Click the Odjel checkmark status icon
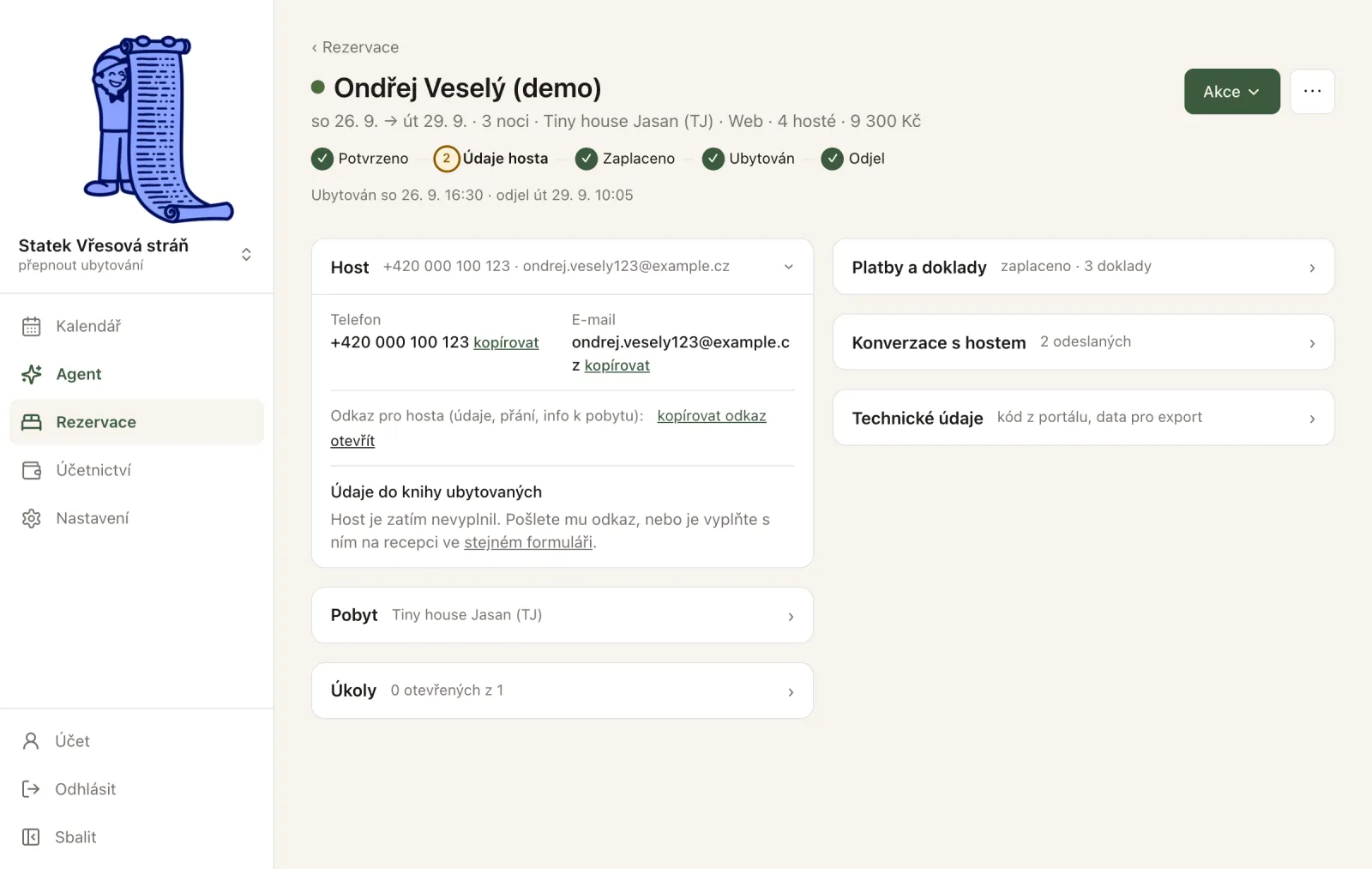The width and height of the screenshot is (1372, 869). coord(833,159)
